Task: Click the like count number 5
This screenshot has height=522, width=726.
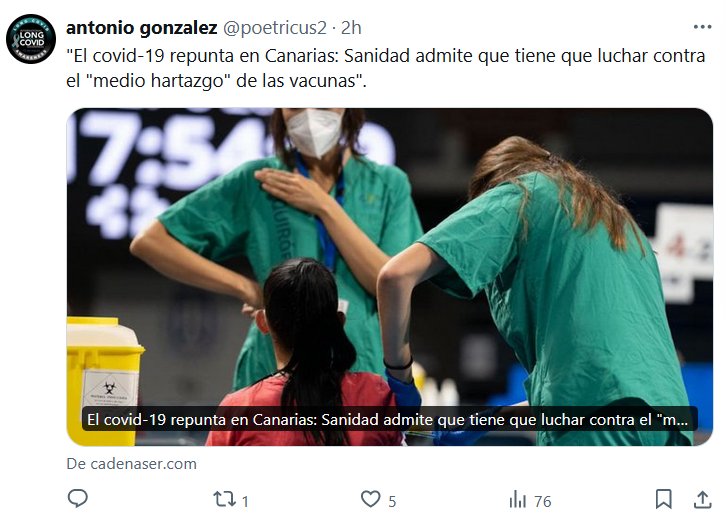Action: click(392, 501)
